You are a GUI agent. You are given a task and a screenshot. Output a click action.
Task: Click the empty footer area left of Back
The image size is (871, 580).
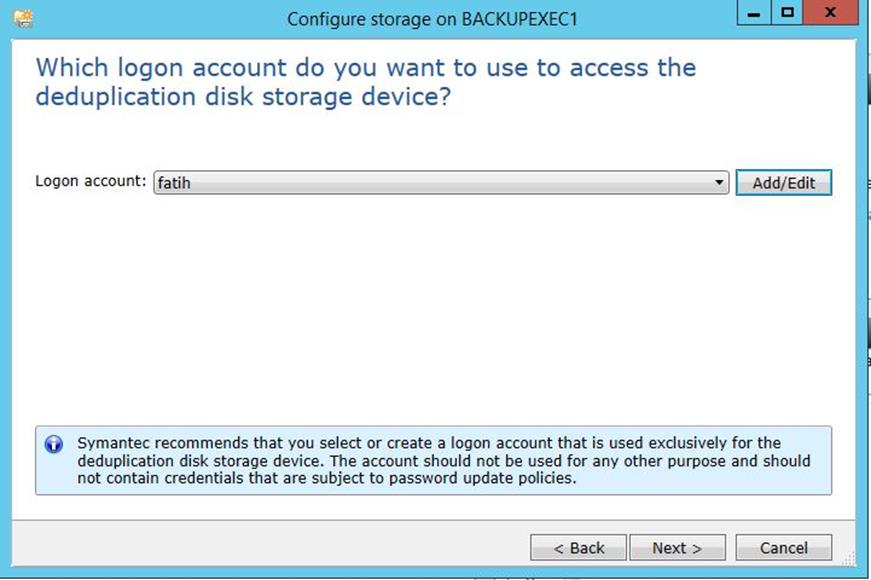click(270, 548)
